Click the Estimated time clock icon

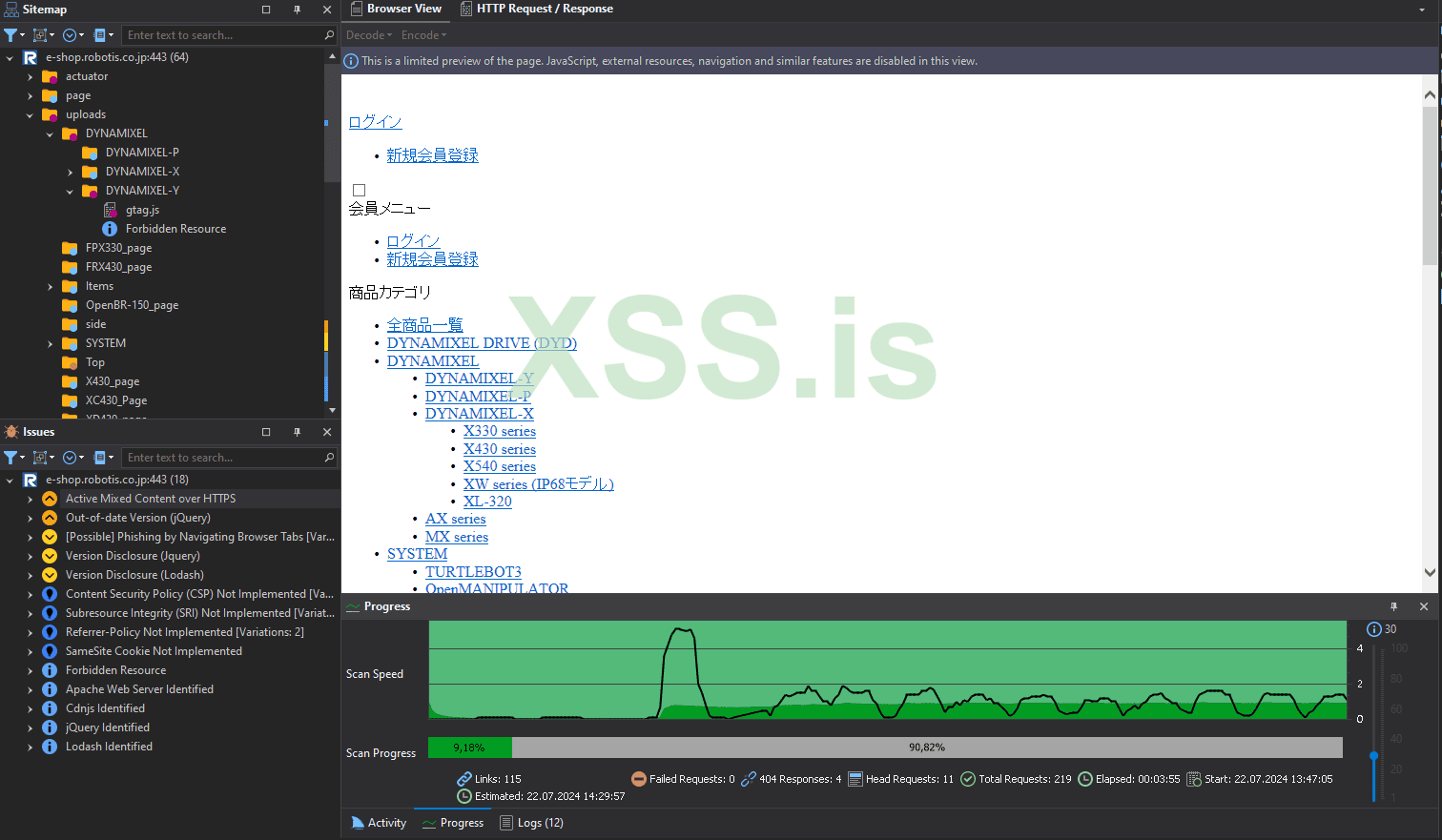tap(464, 796)
